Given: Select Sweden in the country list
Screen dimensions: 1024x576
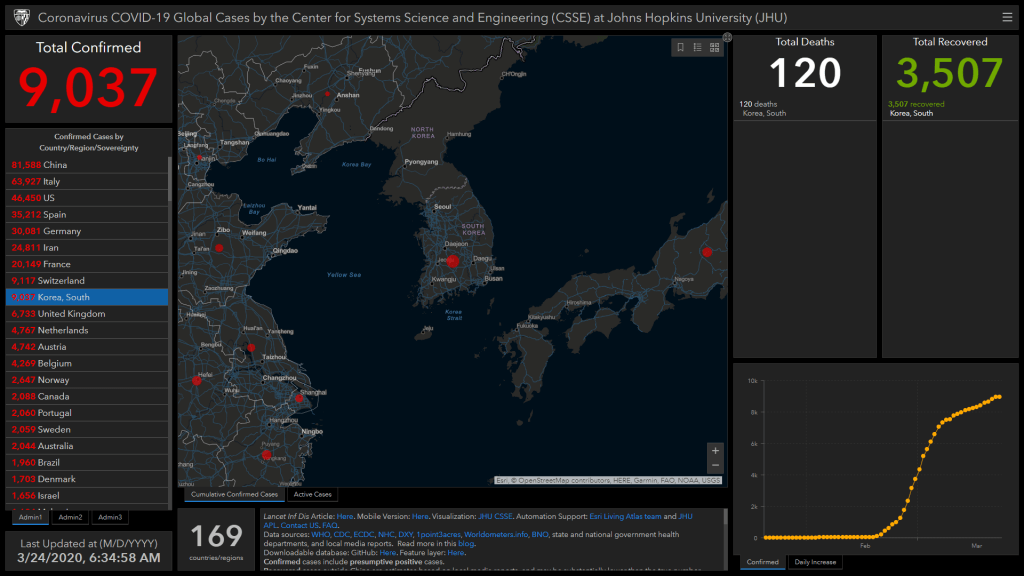Looking at the screenshot, I should tap(87, 430).
